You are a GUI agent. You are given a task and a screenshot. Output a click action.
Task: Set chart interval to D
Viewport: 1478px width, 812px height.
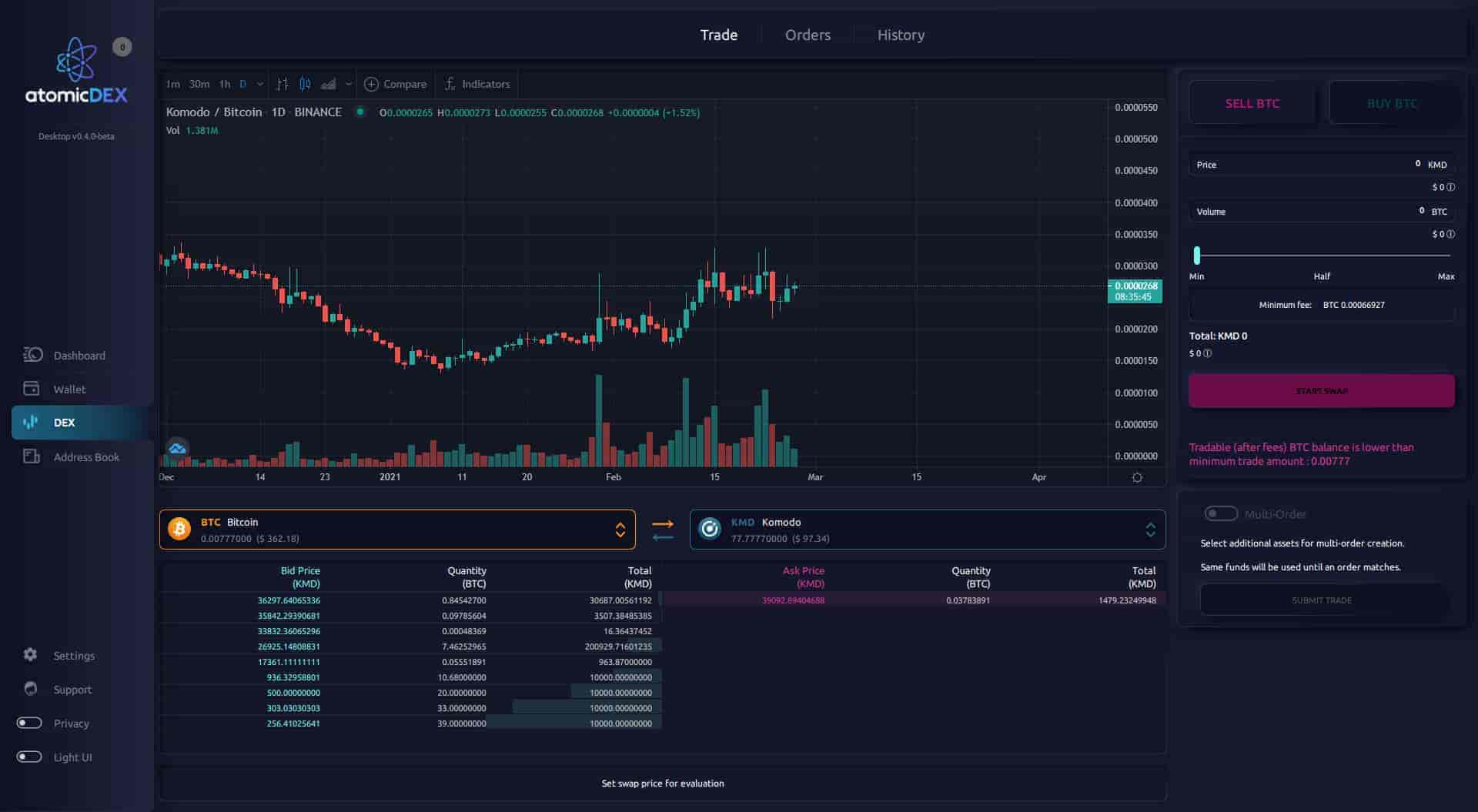coord(242,84)
